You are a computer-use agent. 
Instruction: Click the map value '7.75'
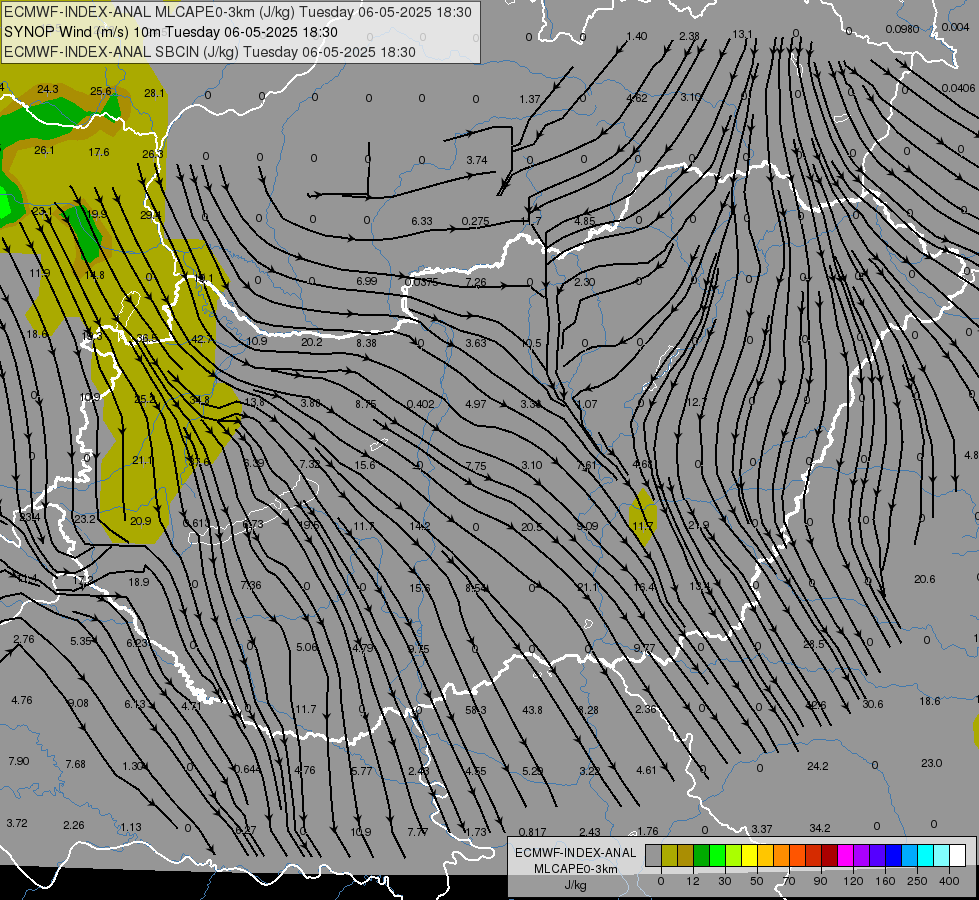click(476, 466)
